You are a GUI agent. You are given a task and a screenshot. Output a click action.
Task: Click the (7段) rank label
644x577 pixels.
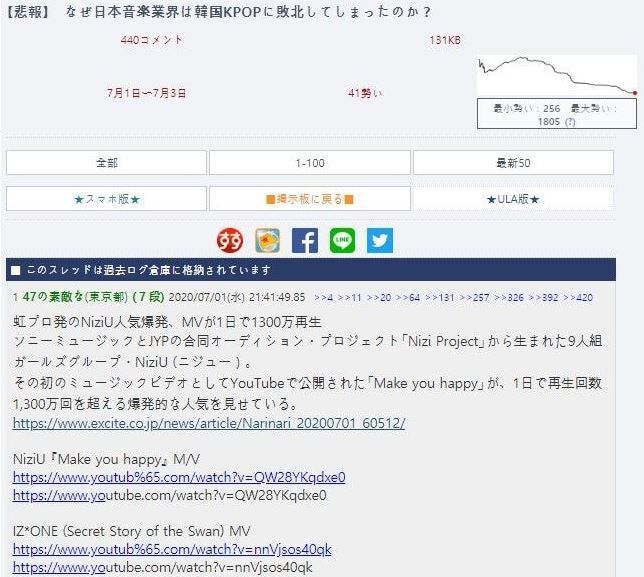click(149, 297)
